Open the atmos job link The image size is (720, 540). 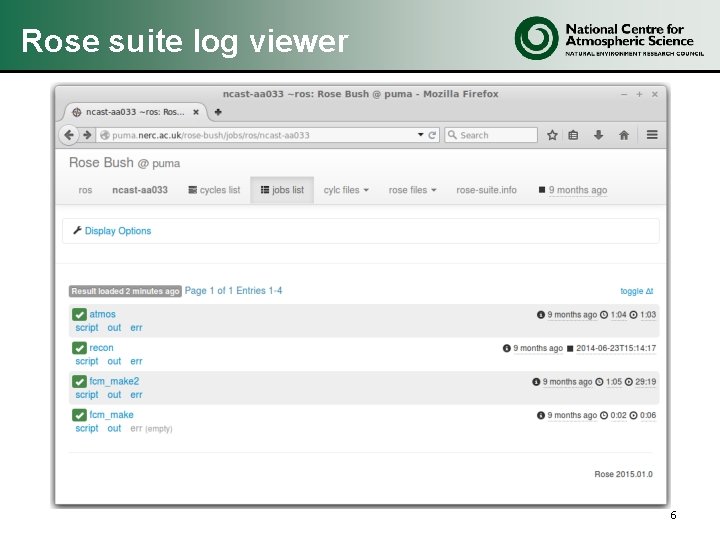pos(102,314)
